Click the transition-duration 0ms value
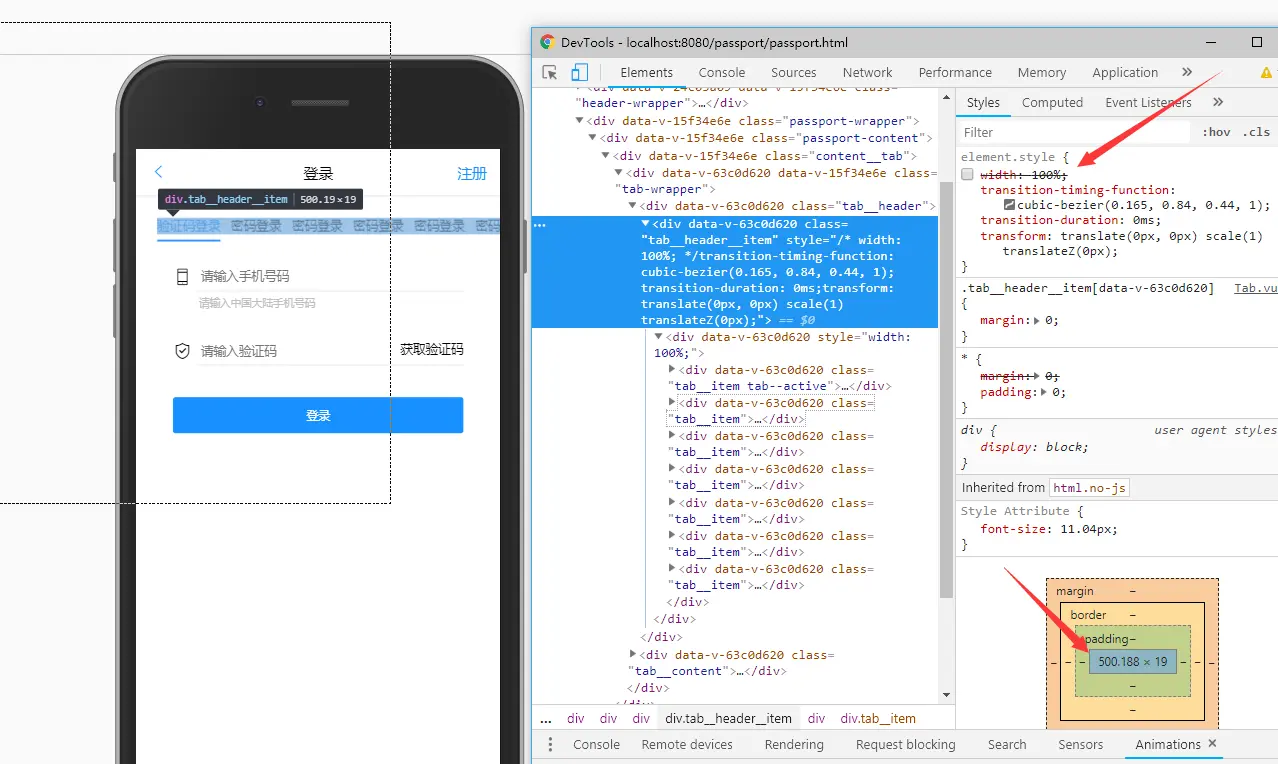This screenshot has height=764, width=1278. pyautogui.click(x=1144, y=220)
